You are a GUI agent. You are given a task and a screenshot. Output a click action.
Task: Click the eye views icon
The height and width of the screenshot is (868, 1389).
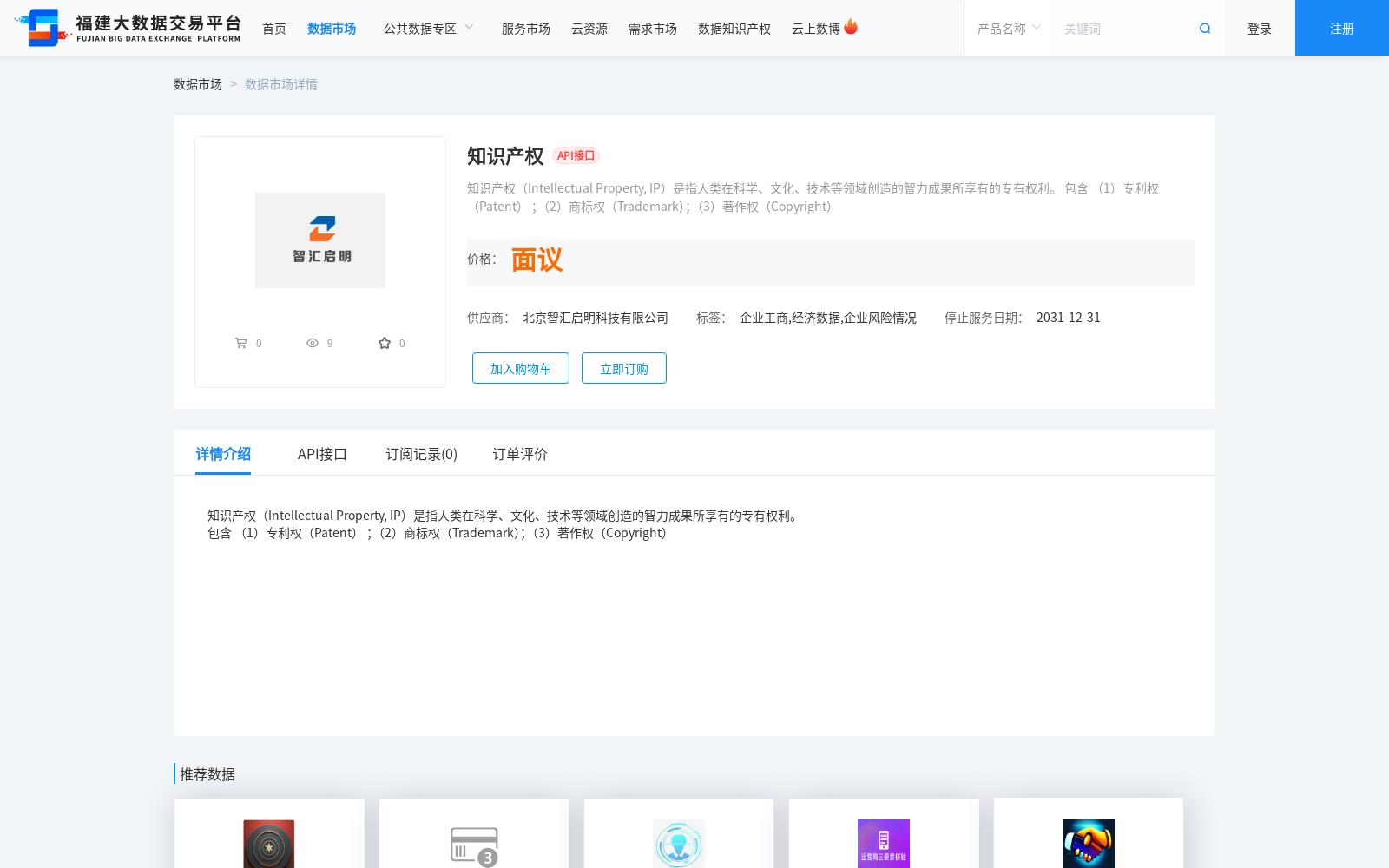pos(313,343)
